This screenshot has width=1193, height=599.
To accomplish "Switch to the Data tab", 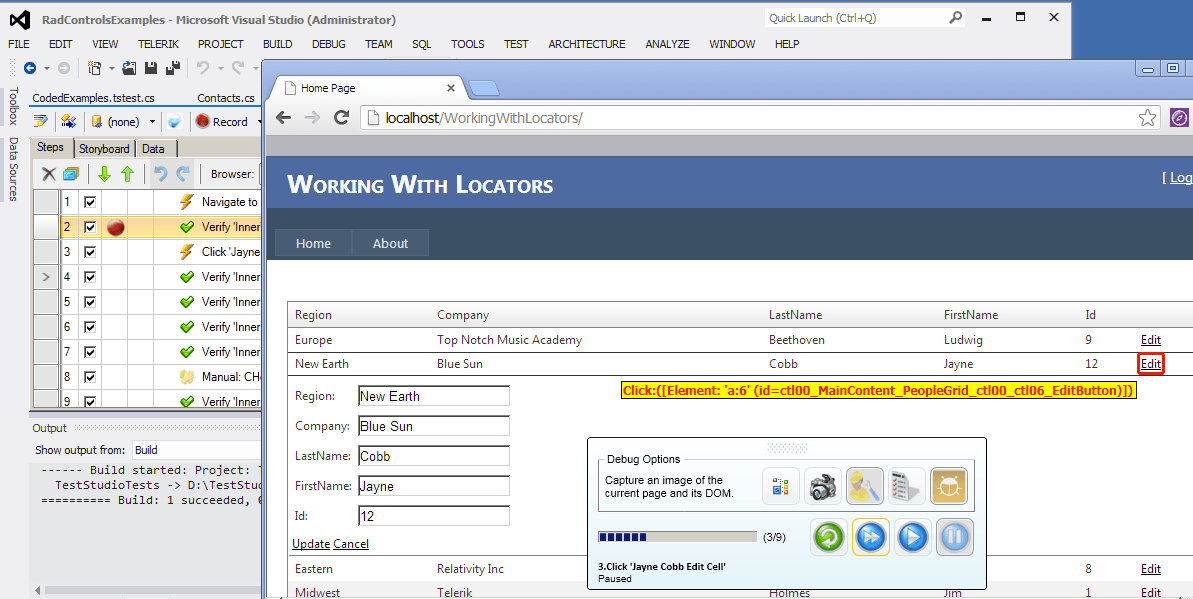I will (153, 148).
